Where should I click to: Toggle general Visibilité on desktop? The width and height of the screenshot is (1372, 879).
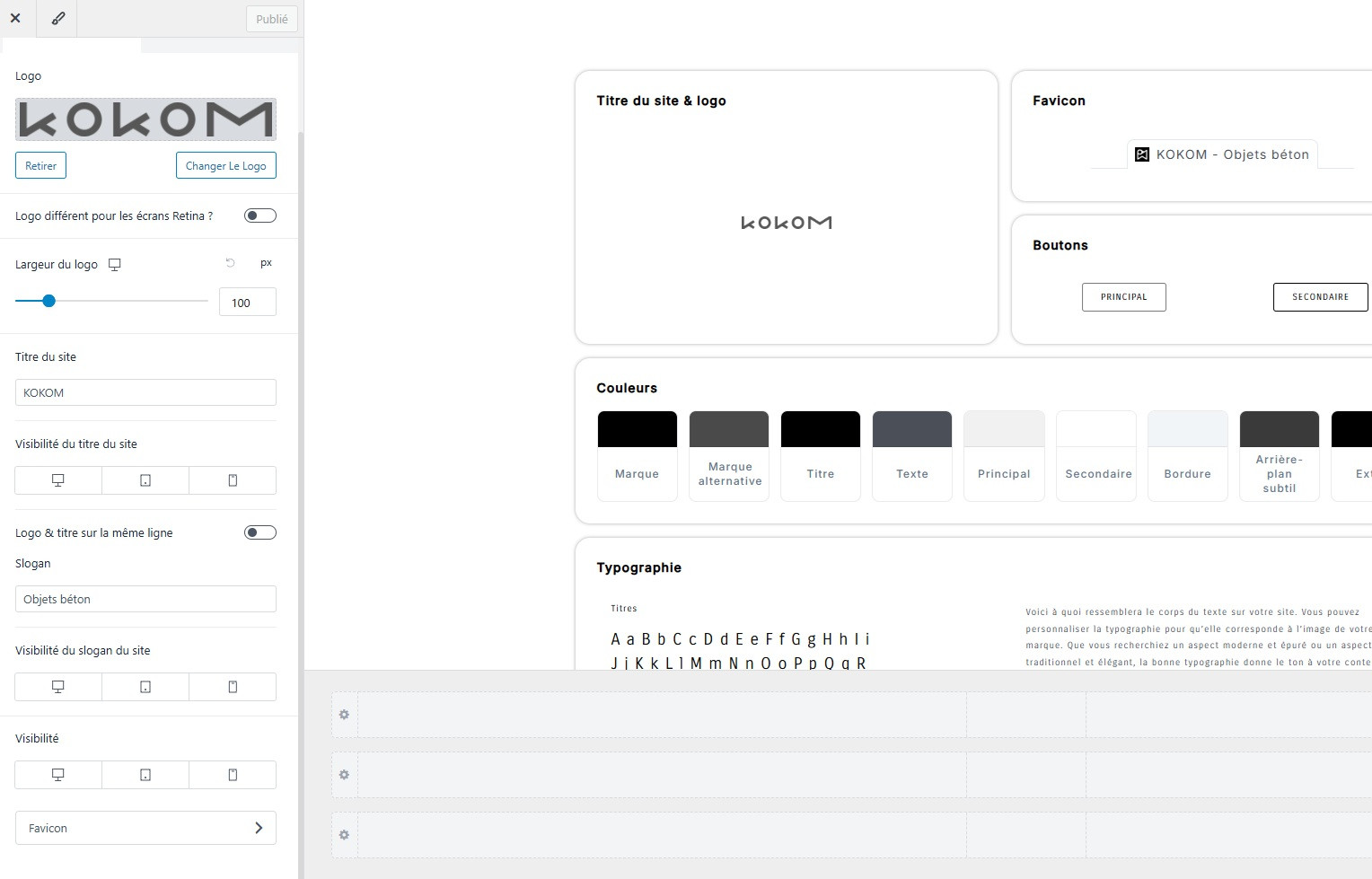point(58,775)
